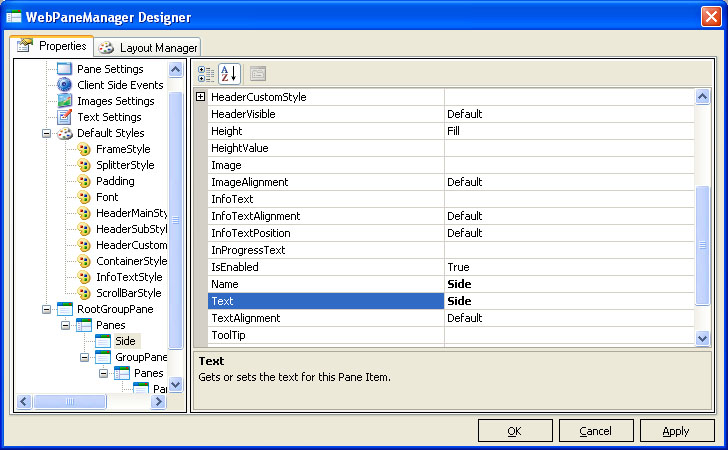This screenshot has height=450, width=728.
Task: Click the Property Pages toolbar icon
Action: click(257, 73)
